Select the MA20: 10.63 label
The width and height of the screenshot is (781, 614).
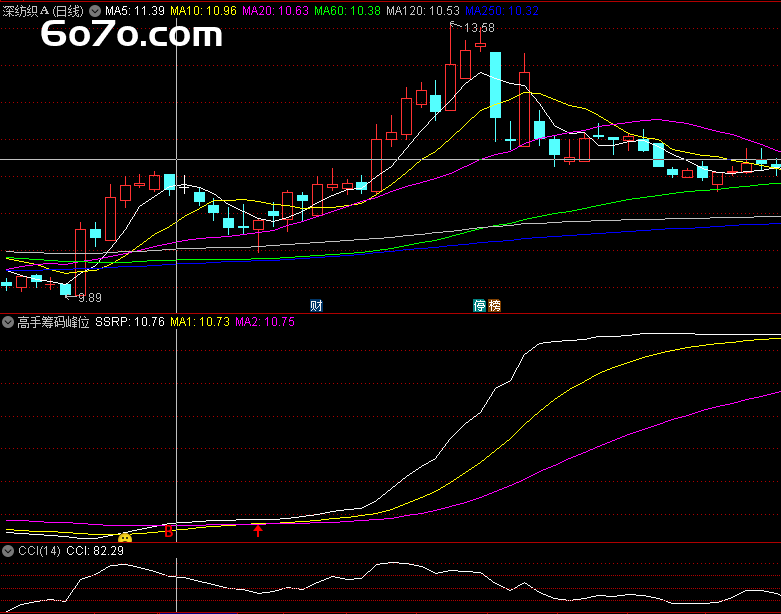275,10
